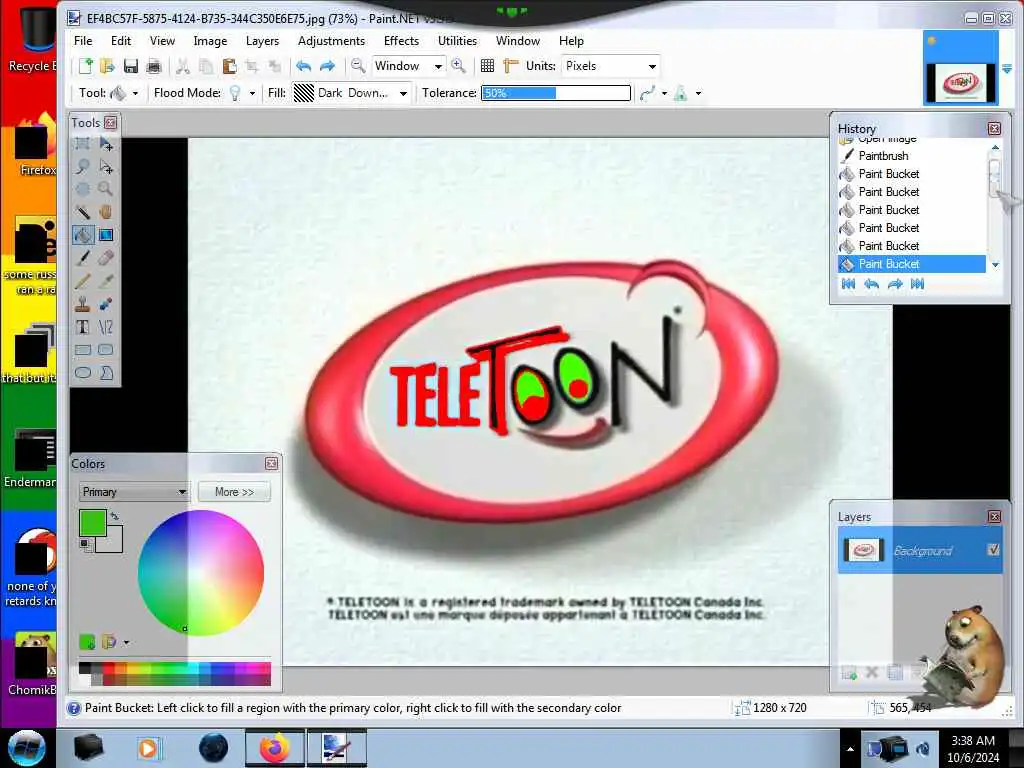Open the Effects menu
Screen dimensions: 1024x768
click(x=401, y=40)
